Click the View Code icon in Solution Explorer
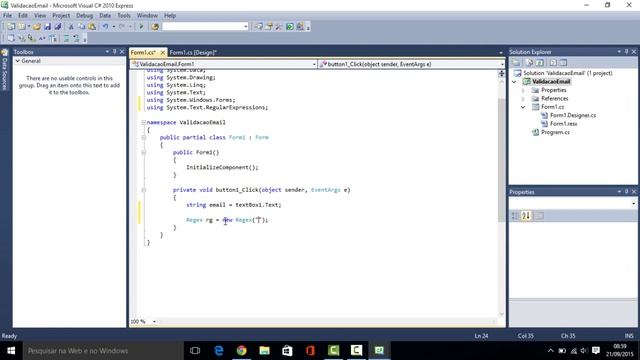Screen dimensions: 640x360 tap(553, 62)
